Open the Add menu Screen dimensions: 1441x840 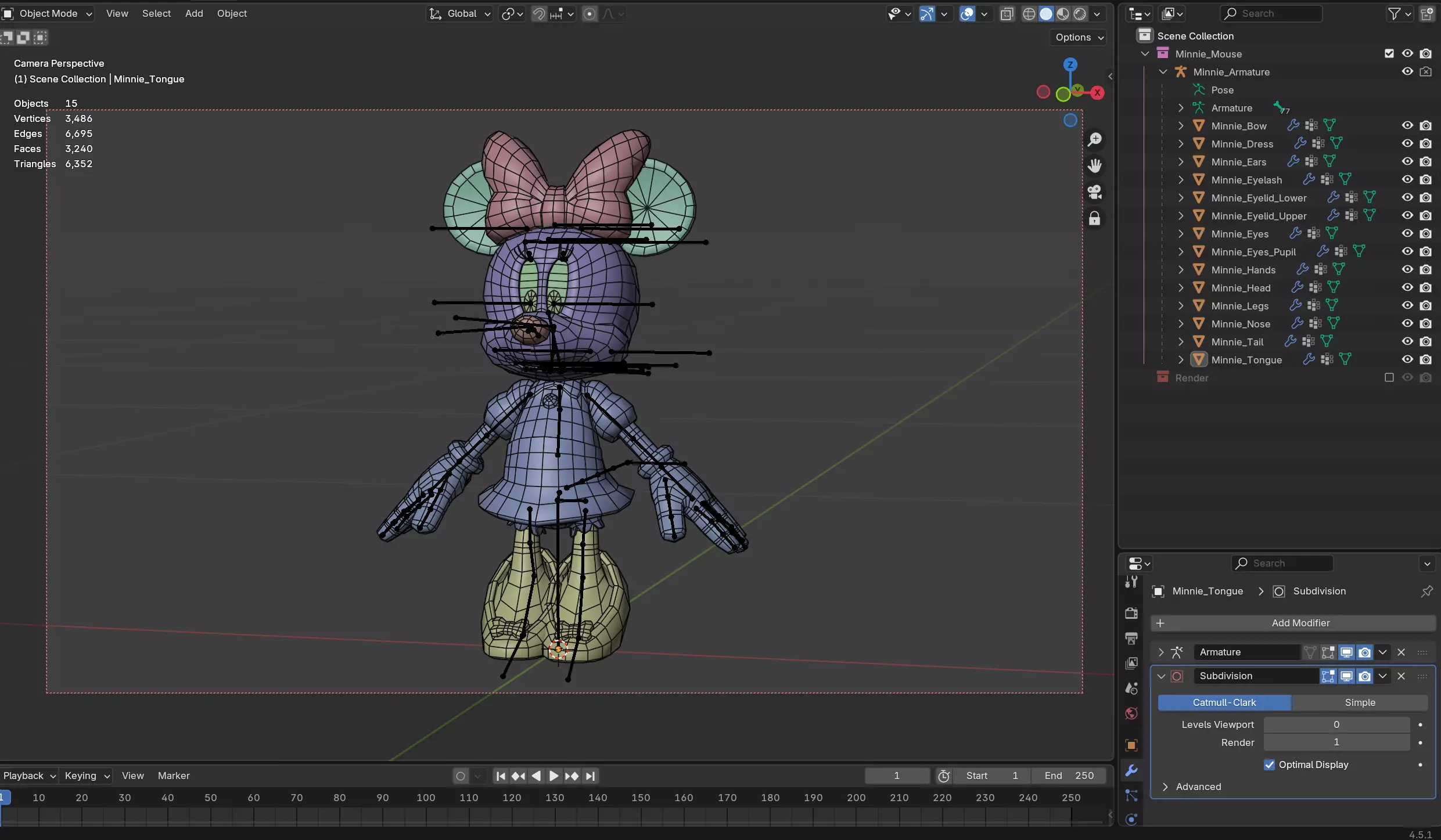pyautogui.click(x=194, y=13)
